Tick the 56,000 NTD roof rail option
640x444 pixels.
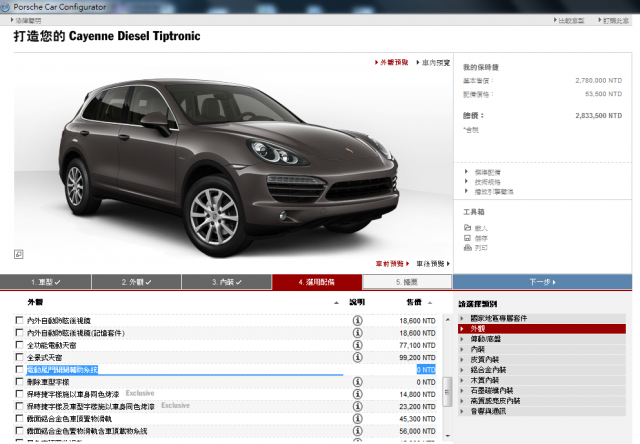[x=19, y=431]
